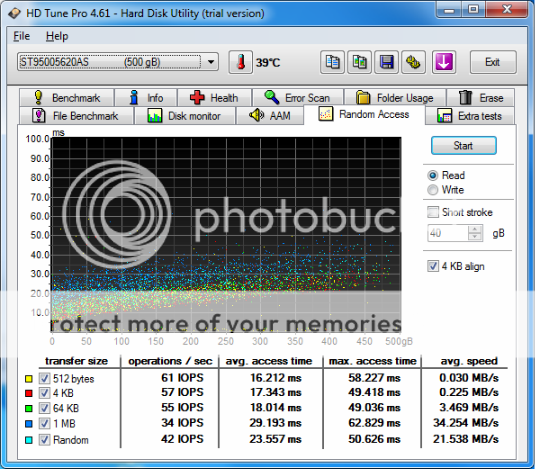Click the floppy disk save icon
This screenshot has width=535, height=469.
coord(386,62)
